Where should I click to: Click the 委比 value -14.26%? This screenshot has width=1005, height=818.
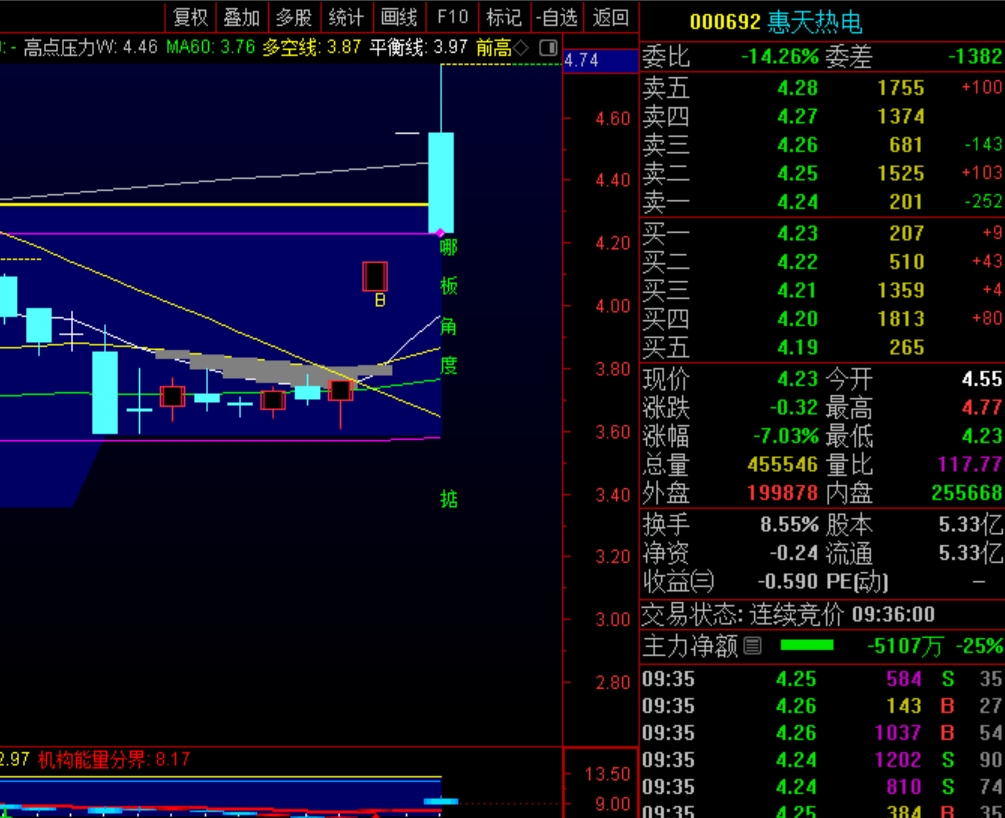point(779,57)
